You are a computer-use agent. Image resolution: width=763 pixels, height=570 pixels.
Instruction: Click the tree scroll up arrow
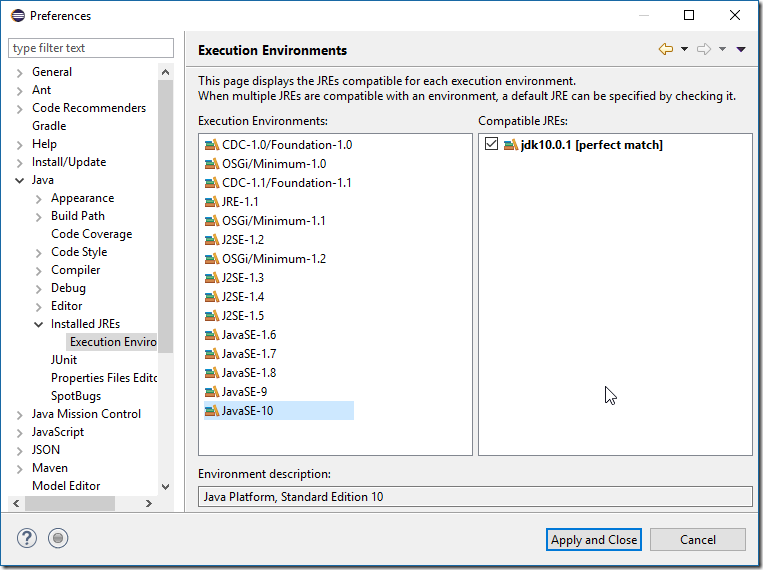(x=165, y=72)
